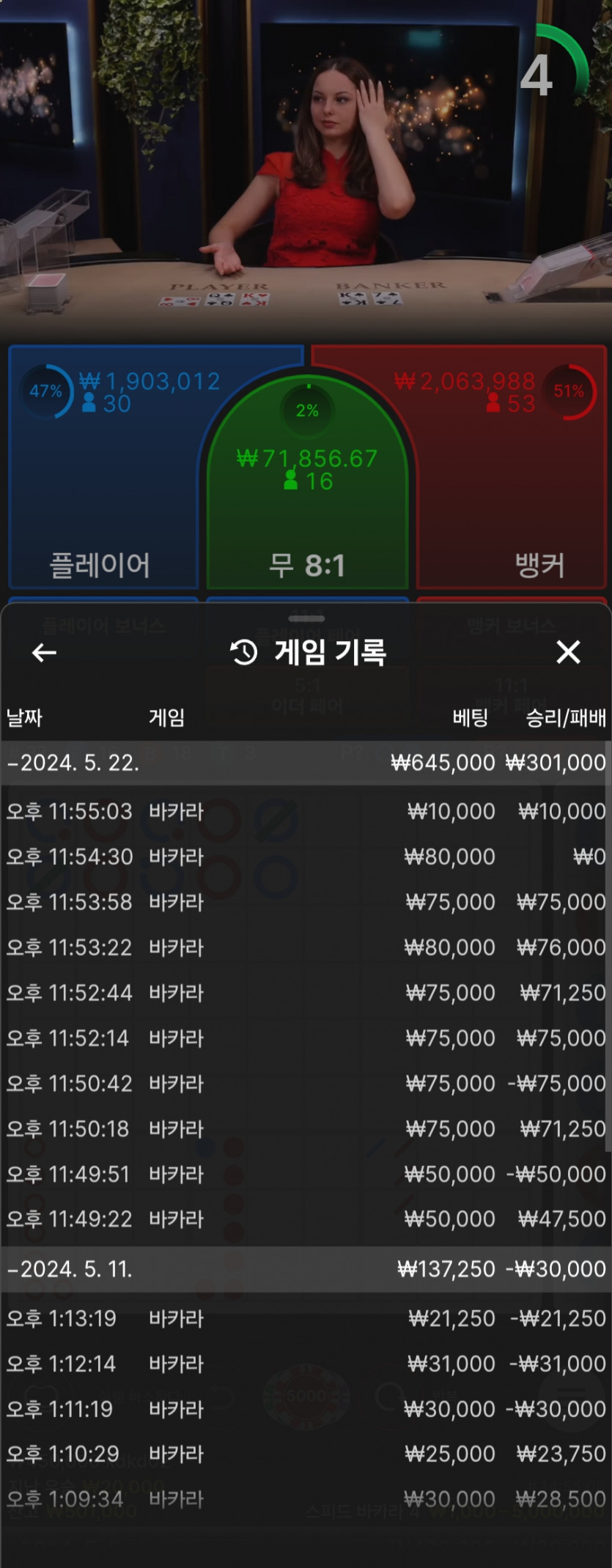Viewport: 612px width, 1568px height.
Task: Open the 오후 11:52:44 바카라 record
Action: pyautogui.click(x=306, y=993)
